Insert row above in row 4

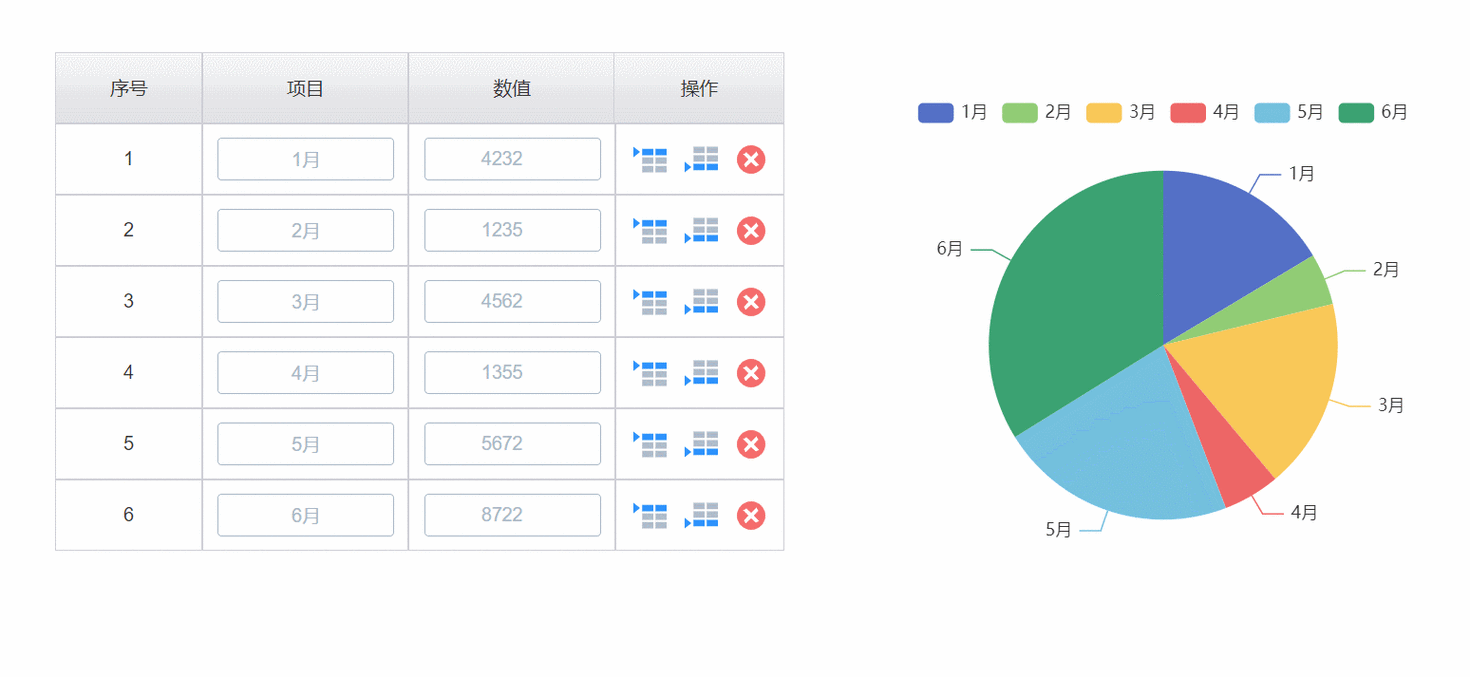(x=650, y=373)
